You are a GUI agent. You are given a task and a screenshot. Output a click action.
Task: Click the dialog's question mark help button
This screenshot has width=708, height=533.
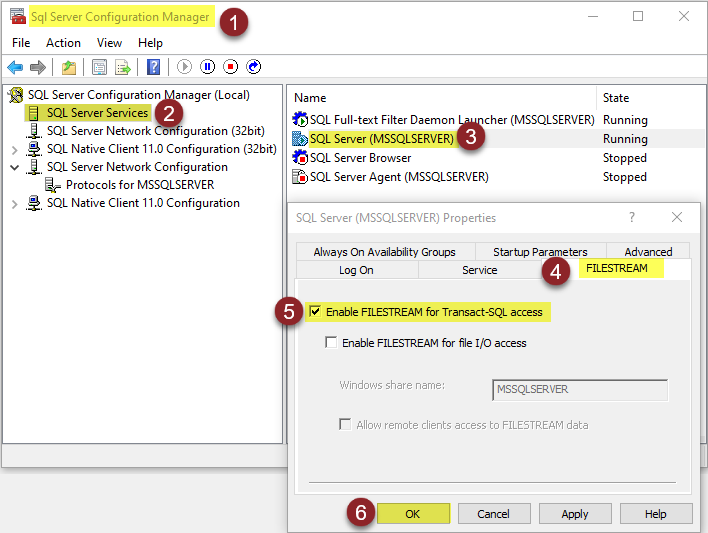(632, 217)
